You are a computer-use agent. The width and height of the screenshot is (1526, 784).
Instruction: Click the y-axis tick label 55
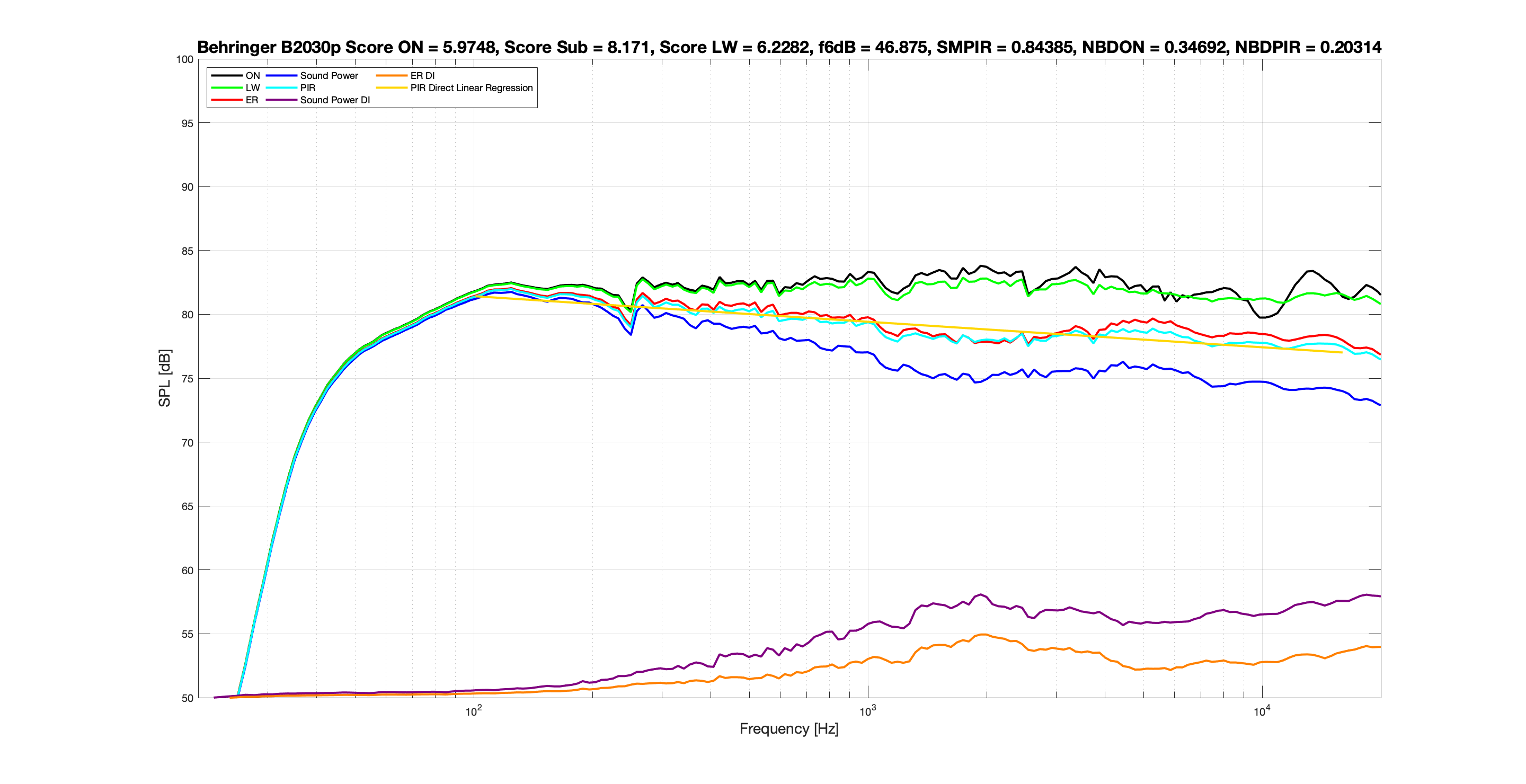(187, 634)
